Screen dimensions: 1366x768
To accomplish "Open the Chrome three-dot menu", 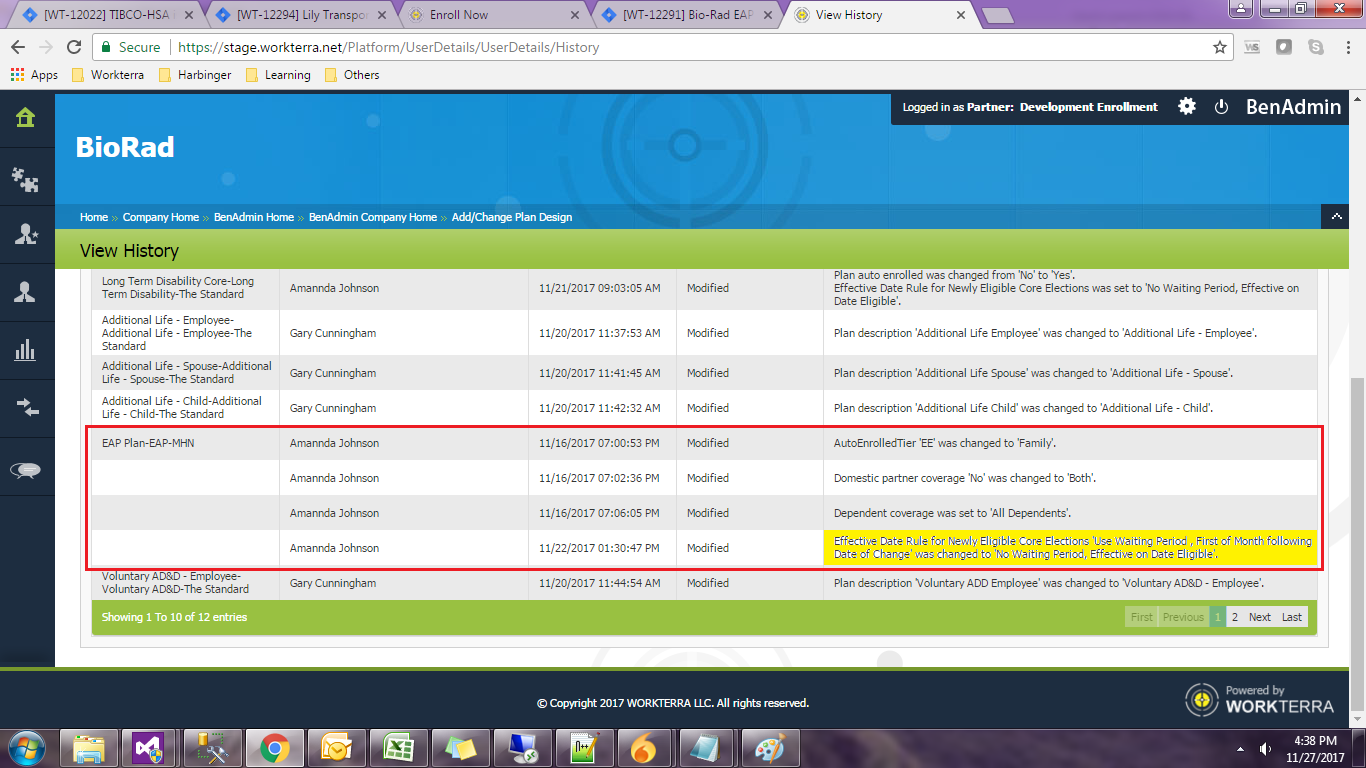I will (x=1346, y=47).
